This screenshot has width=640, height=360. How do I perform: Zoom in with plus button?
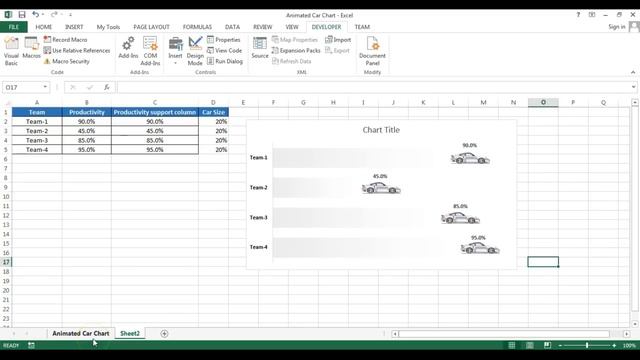click(x=614, y=346)
